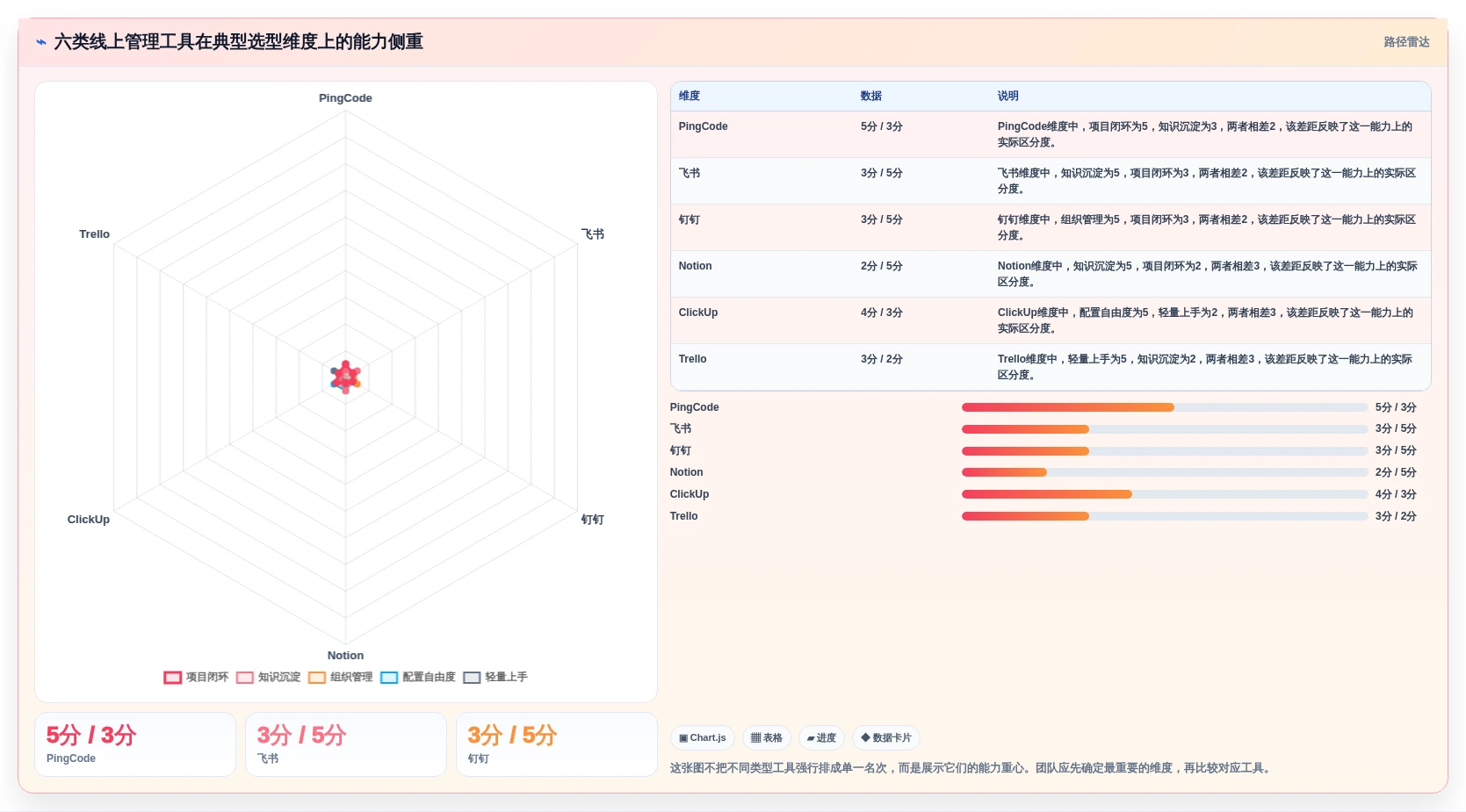
Task: Click the 2分 / 5分 cell in Notion row
Action: (882, 266)
